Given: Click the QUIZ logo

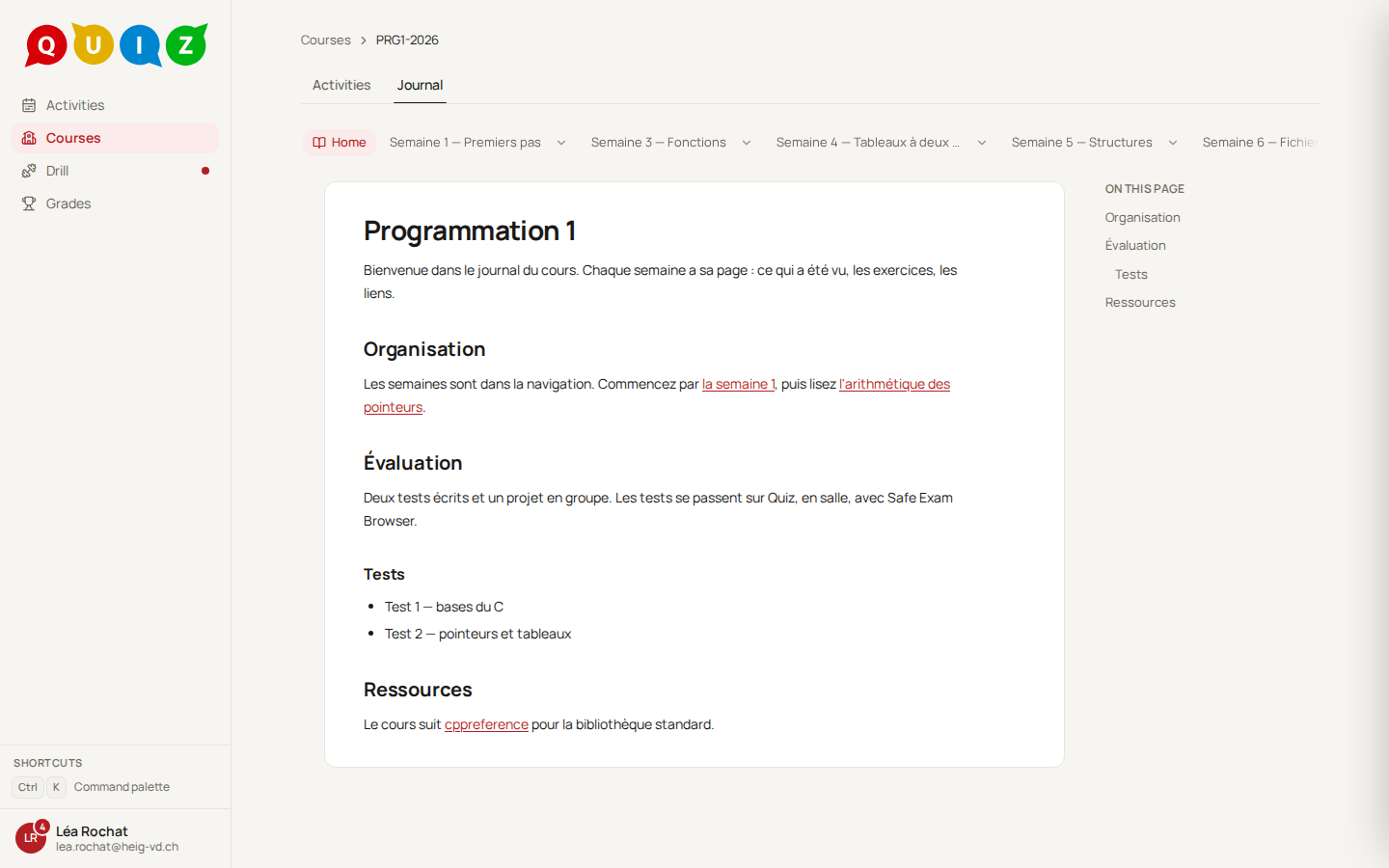Looking at the screenshot, I should [x=116, y=44].
